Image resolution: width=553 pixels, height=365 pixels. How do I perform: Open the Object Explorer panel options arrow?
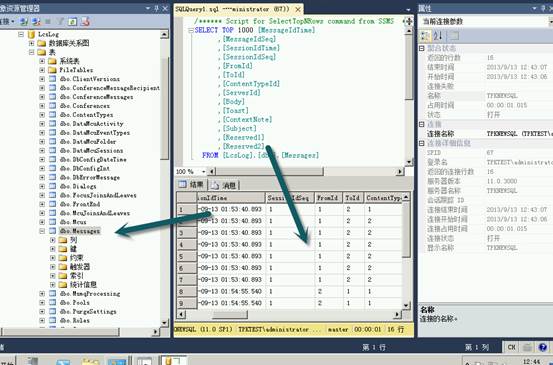(x=148, y=8)
